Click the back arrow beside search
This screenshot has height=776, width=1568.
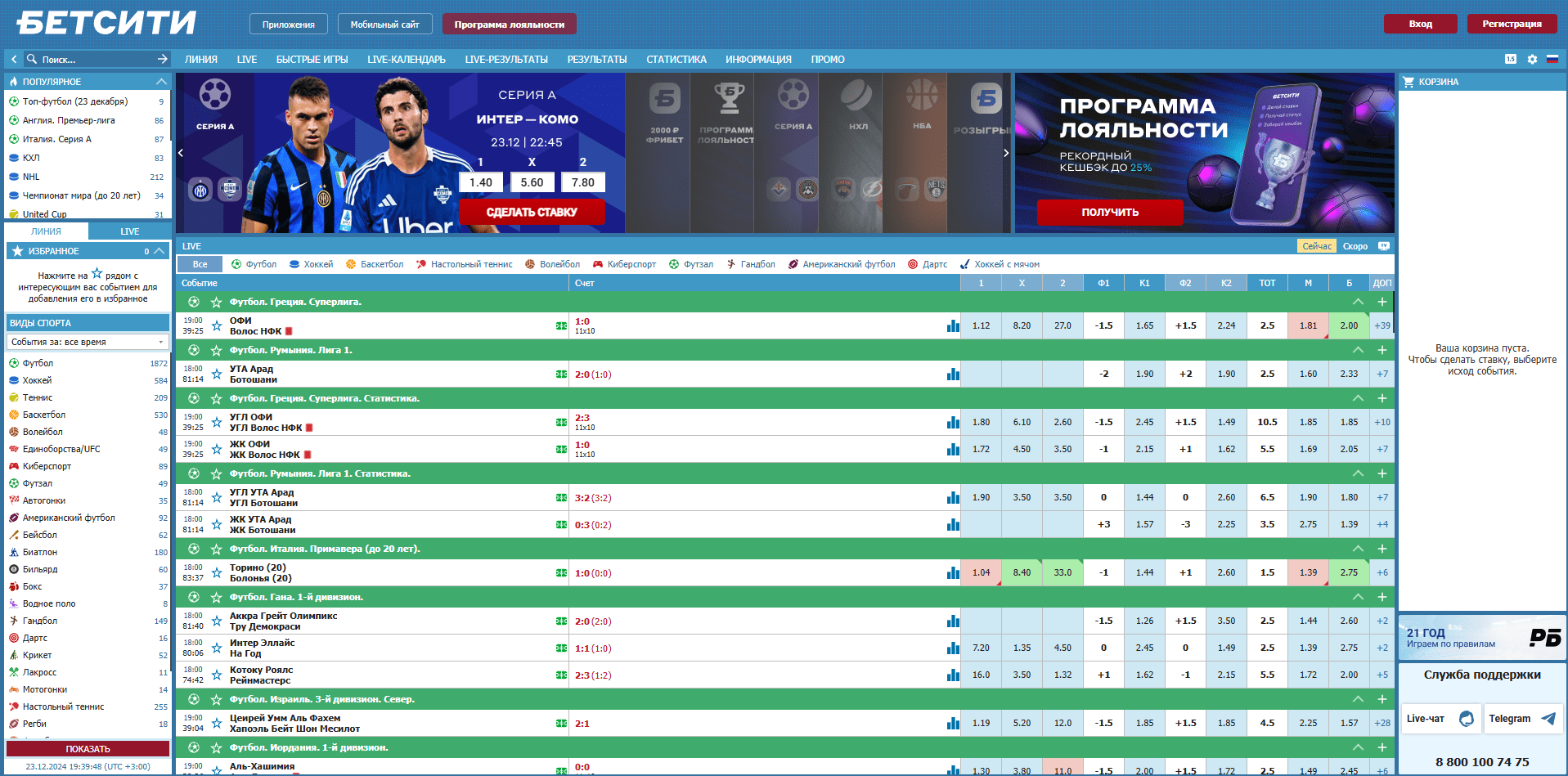pos(14,59)
